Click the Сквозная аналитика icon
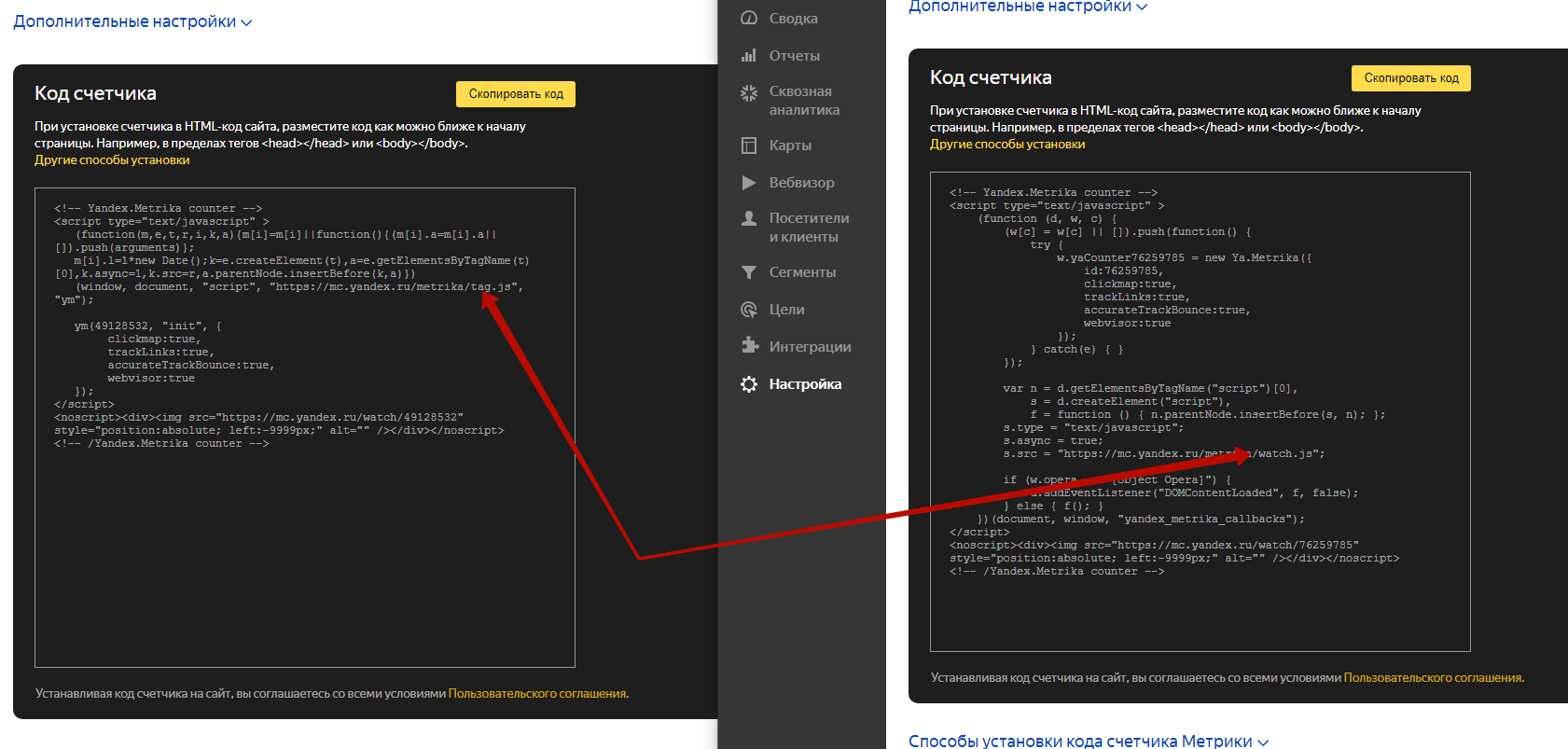Viewport: 1568px width, 749px height. pyautogui.click(x=748, y=92)
